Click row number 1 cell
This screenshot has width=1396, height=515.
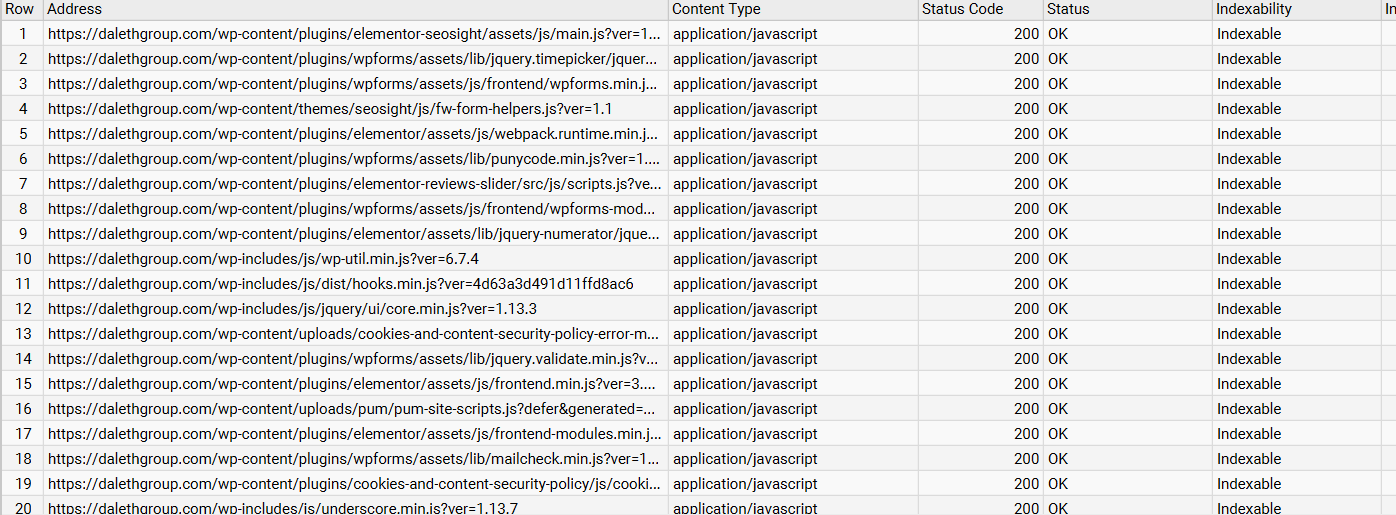(21, 34)
